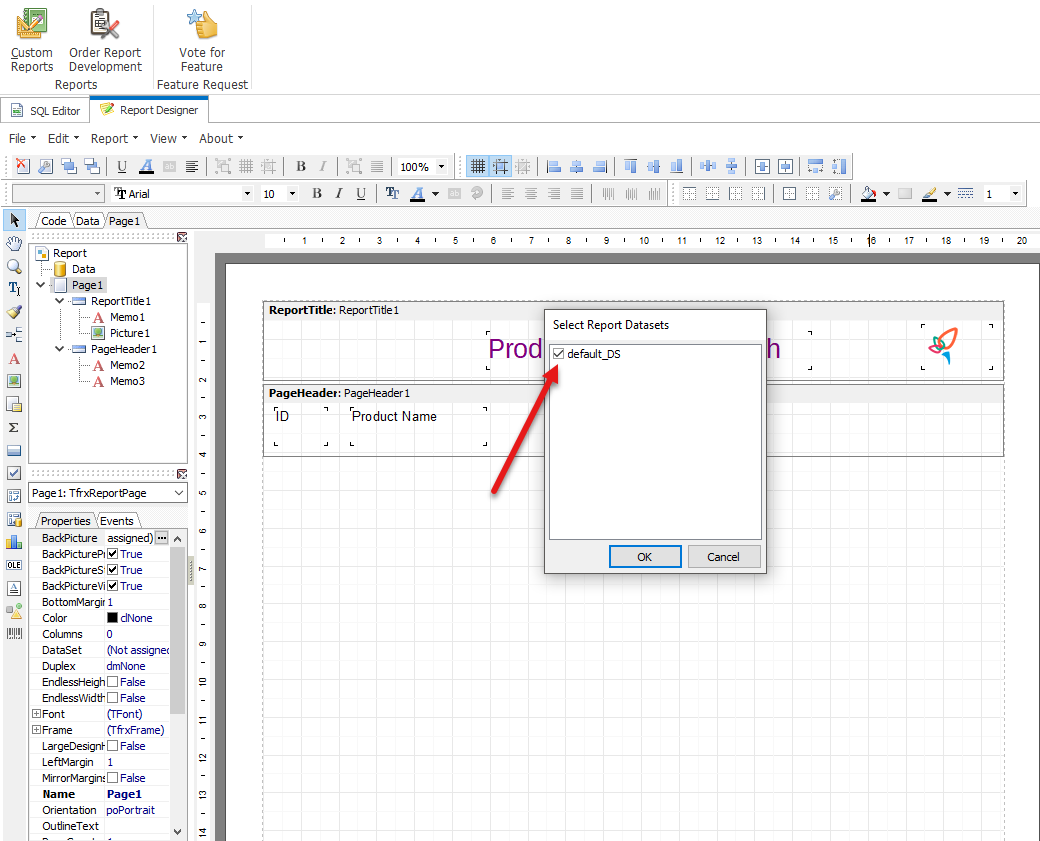1040x841 pixels.
Task: Toggle the MirrorMargins property checkbox
Action: tap(113, 778)
